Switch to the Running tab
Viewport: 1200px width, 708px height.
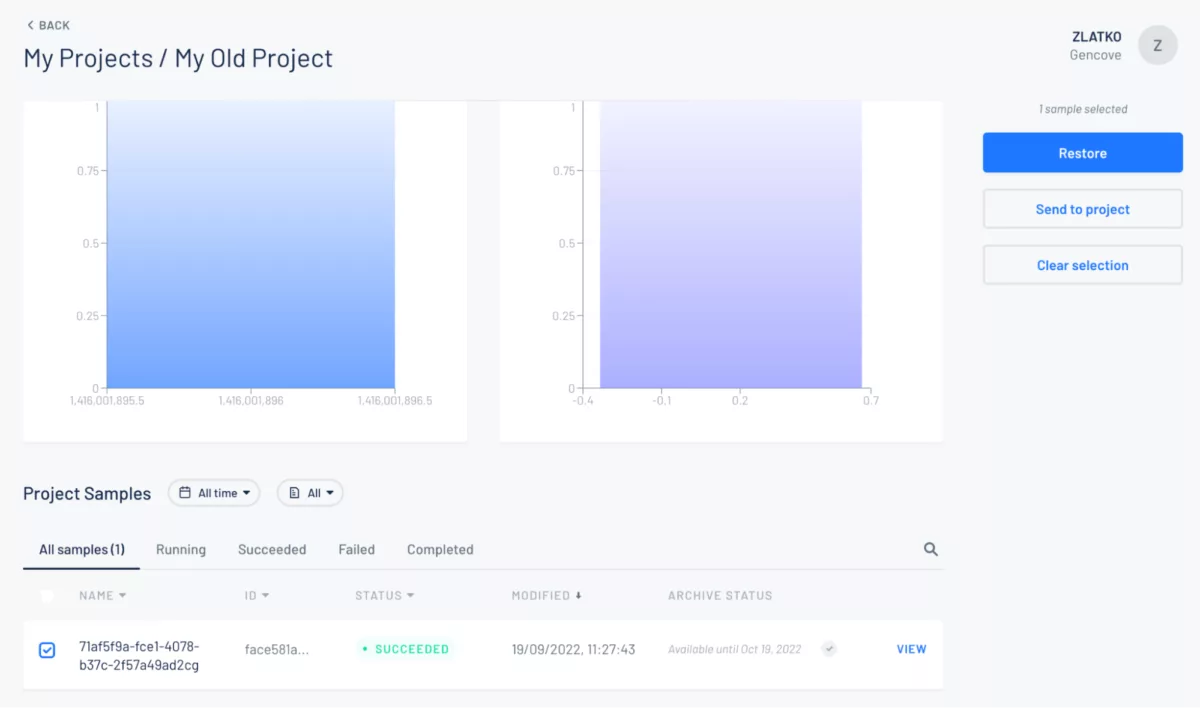[181, 549]
